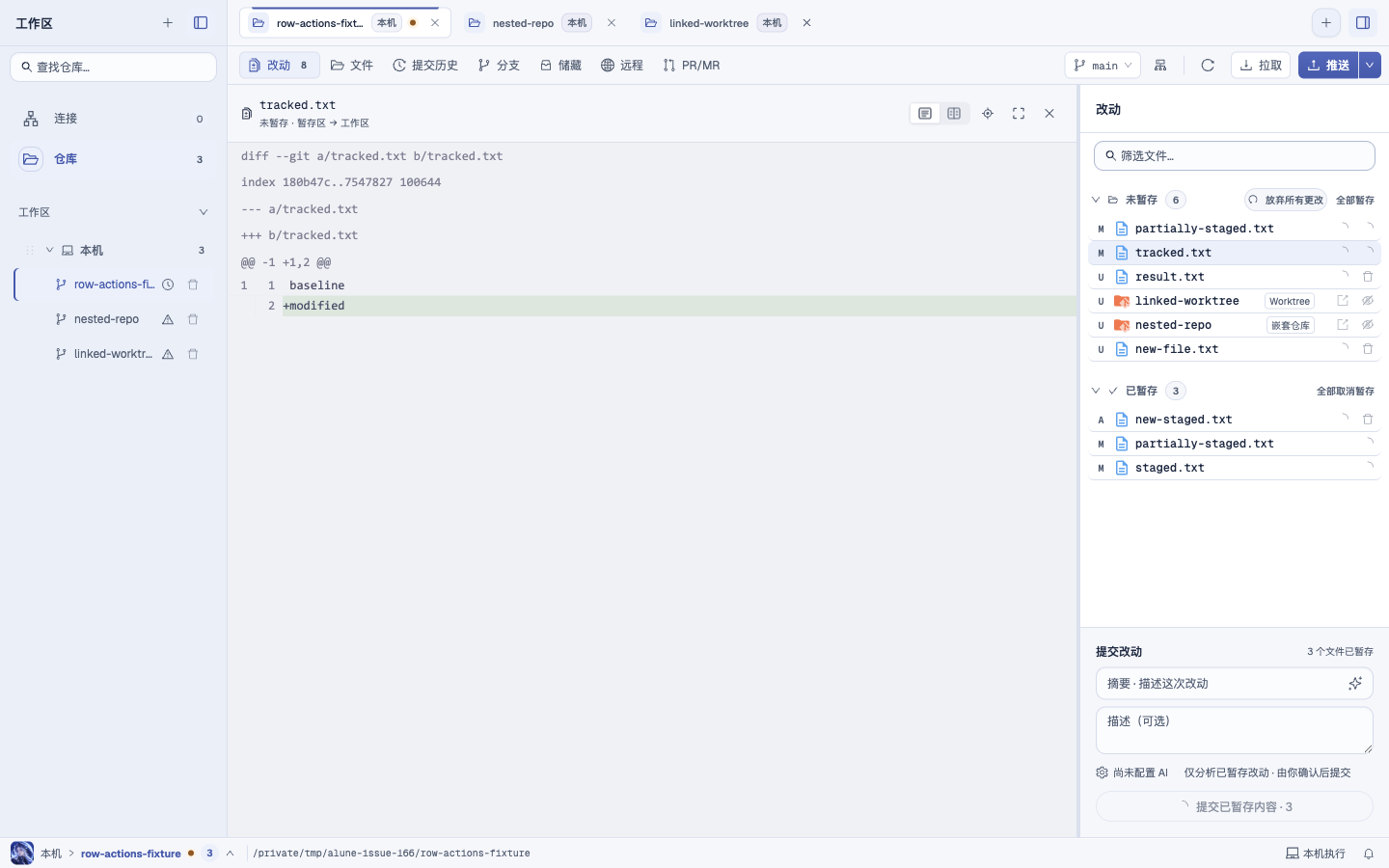Switch to the 分支 branches tab

coord(499,66)
